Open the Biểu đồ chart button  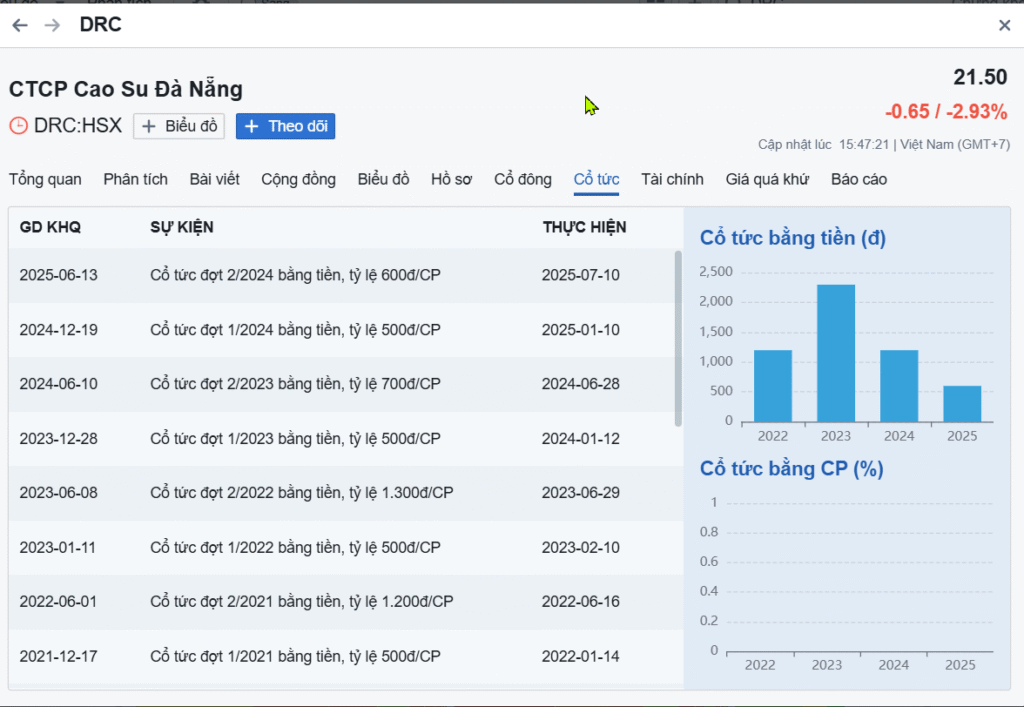pos(179,126)
